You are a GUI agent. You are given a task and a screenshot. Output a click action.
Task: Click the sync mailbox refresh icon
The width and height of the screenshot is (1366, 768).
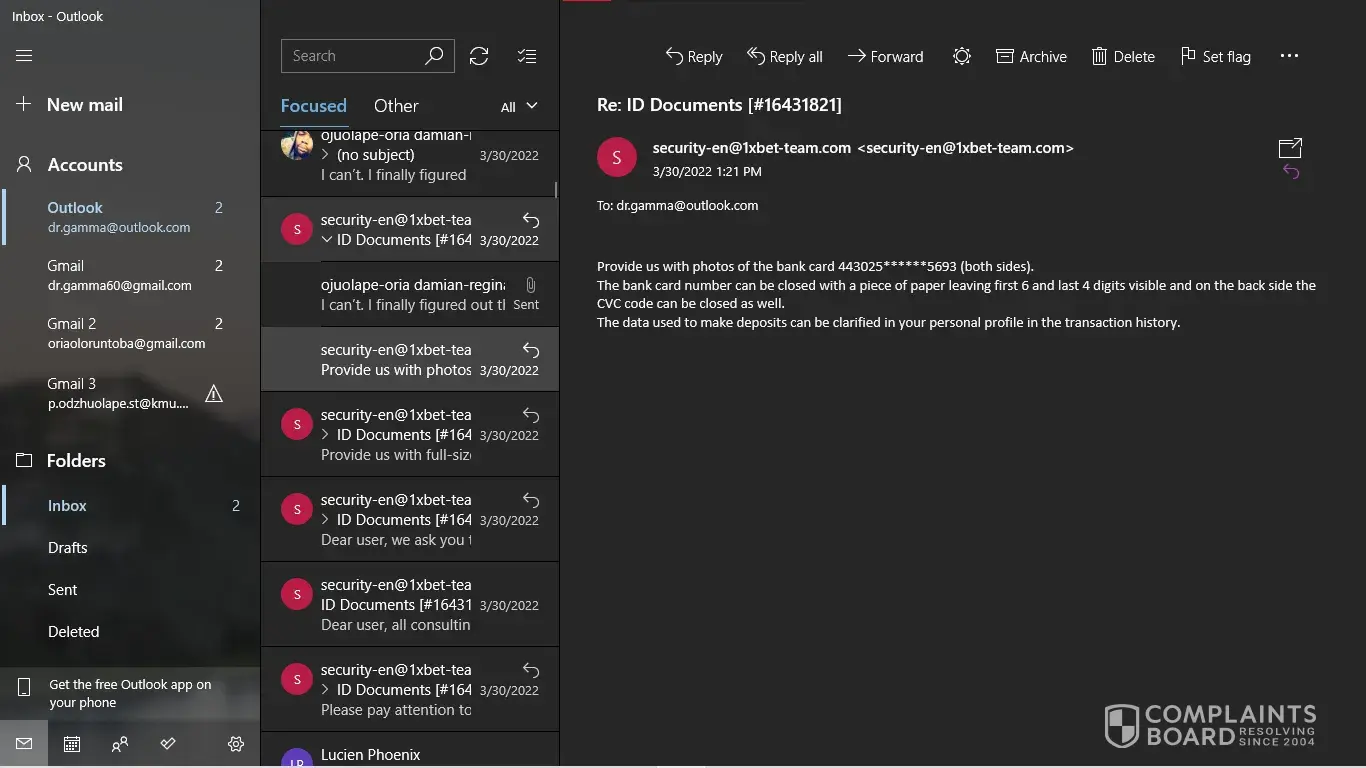tap(479, 56)
